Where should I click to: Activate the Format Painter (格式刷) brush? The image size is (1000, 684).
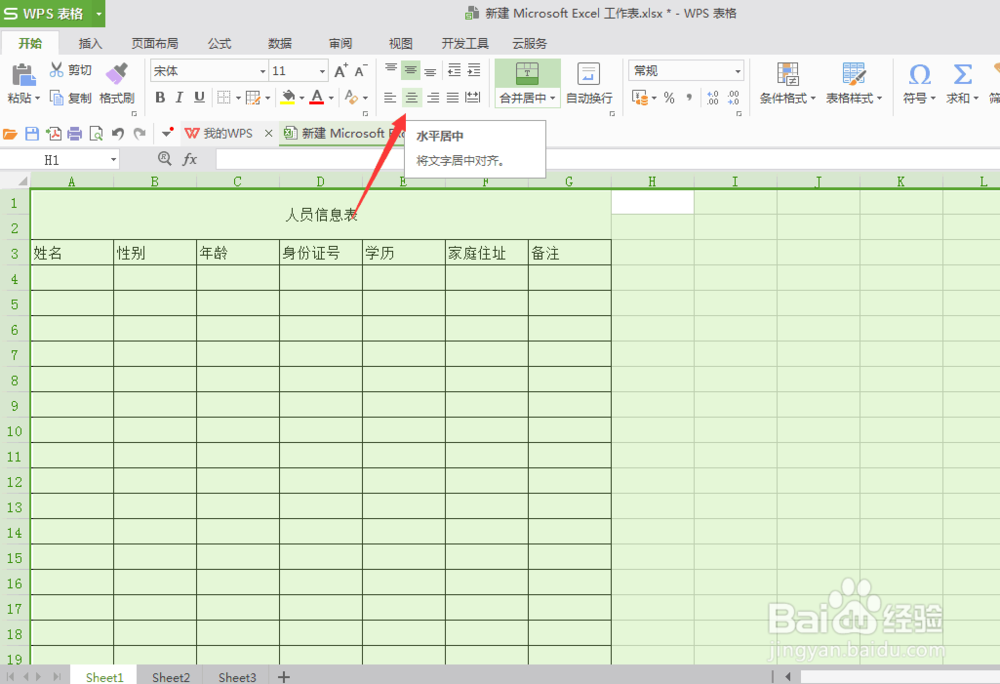[x=117, y=73]
